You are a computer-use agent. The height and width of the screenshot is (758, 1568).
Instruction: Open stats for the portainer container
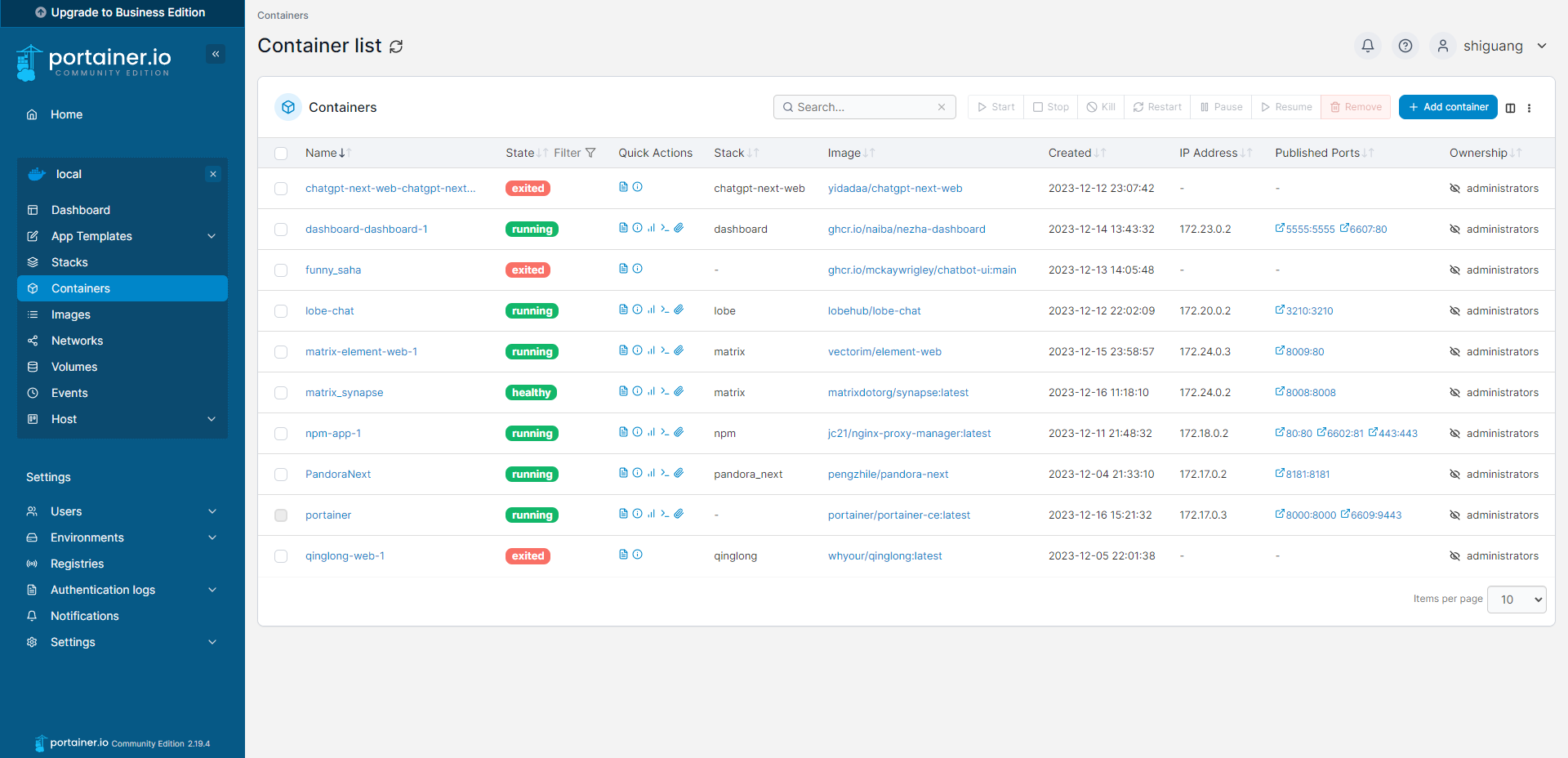point(651,514)
